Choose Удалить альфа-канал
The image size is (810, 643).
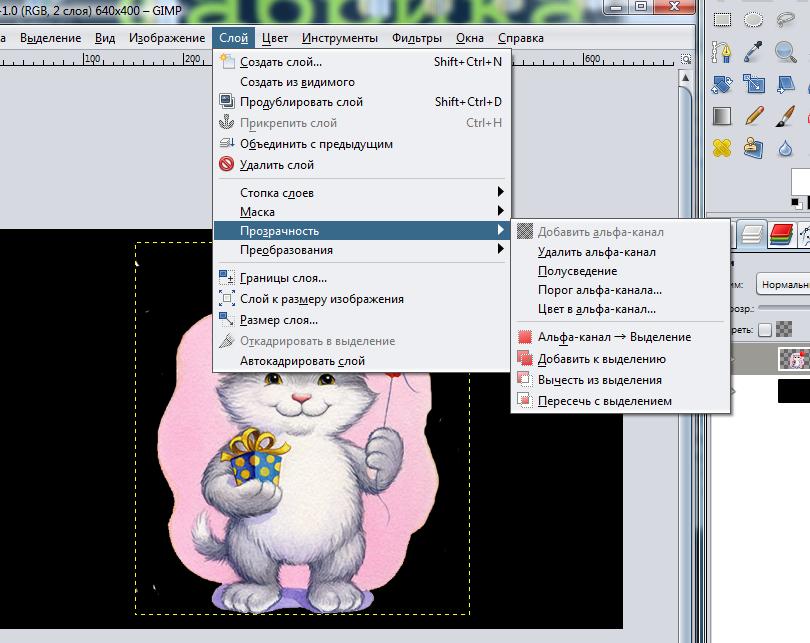click(620, 252)
